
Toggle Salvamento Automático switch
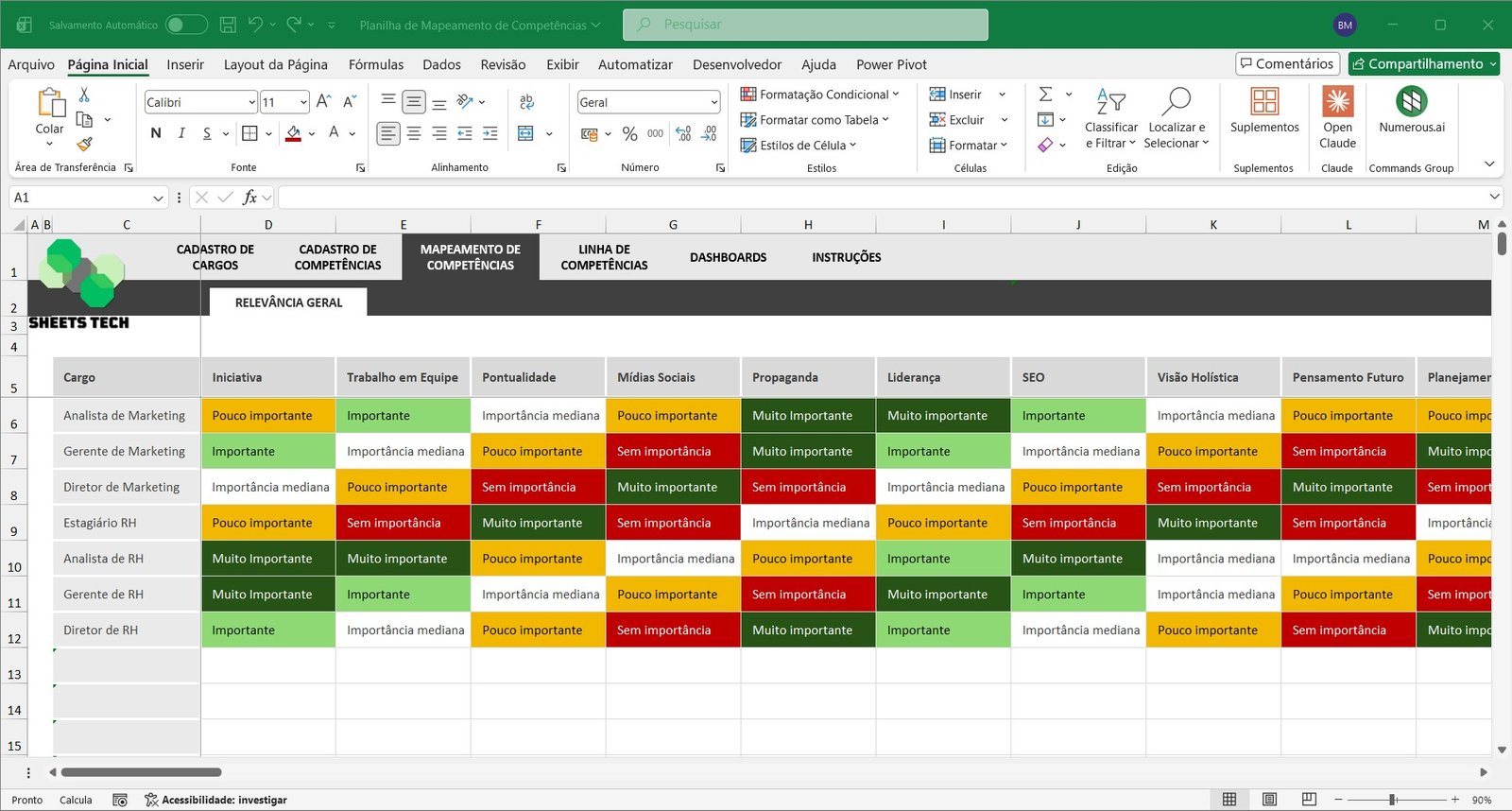coord(186,25)
